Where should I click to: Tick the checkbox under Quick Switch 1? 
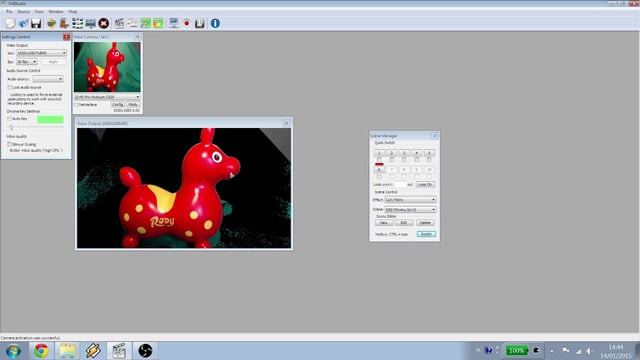point(379,160)
